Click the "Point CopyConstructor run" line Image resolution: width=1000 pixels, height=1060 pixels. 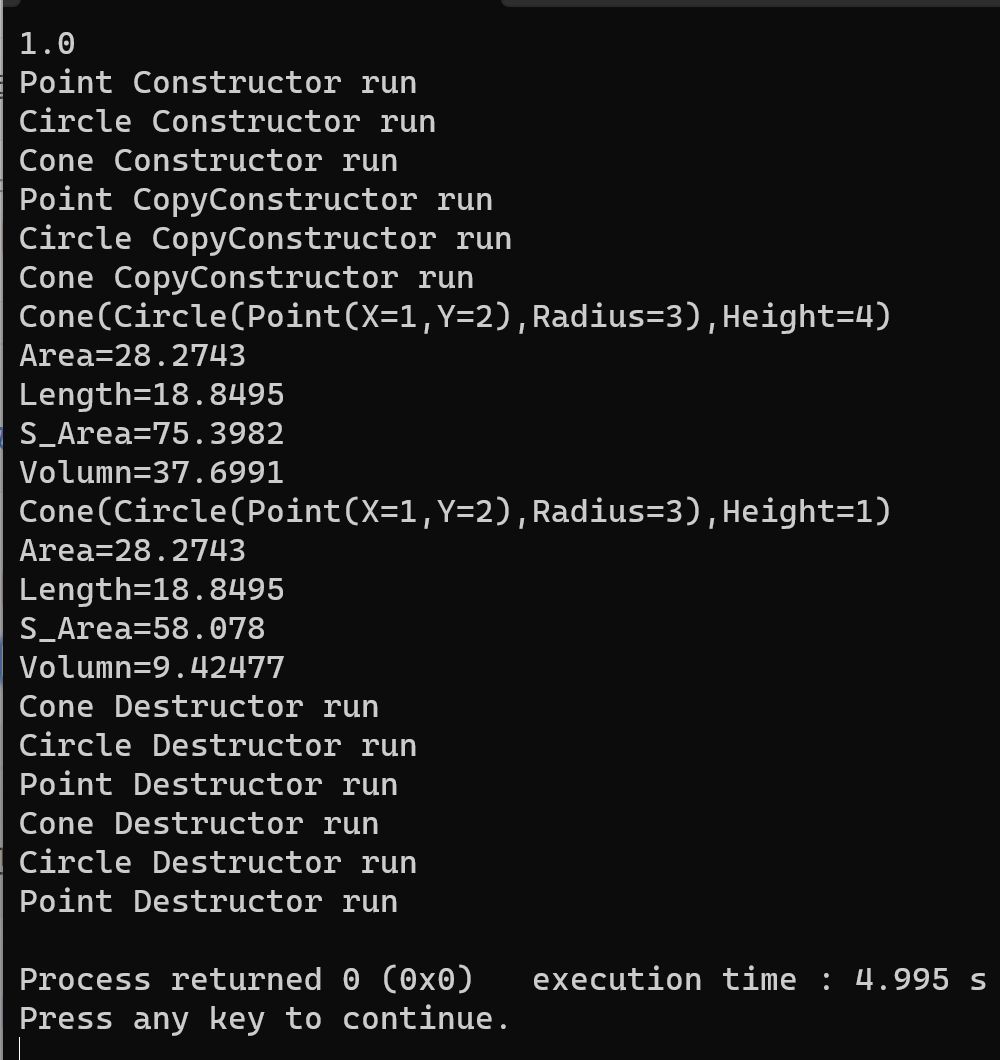[255, 200]
